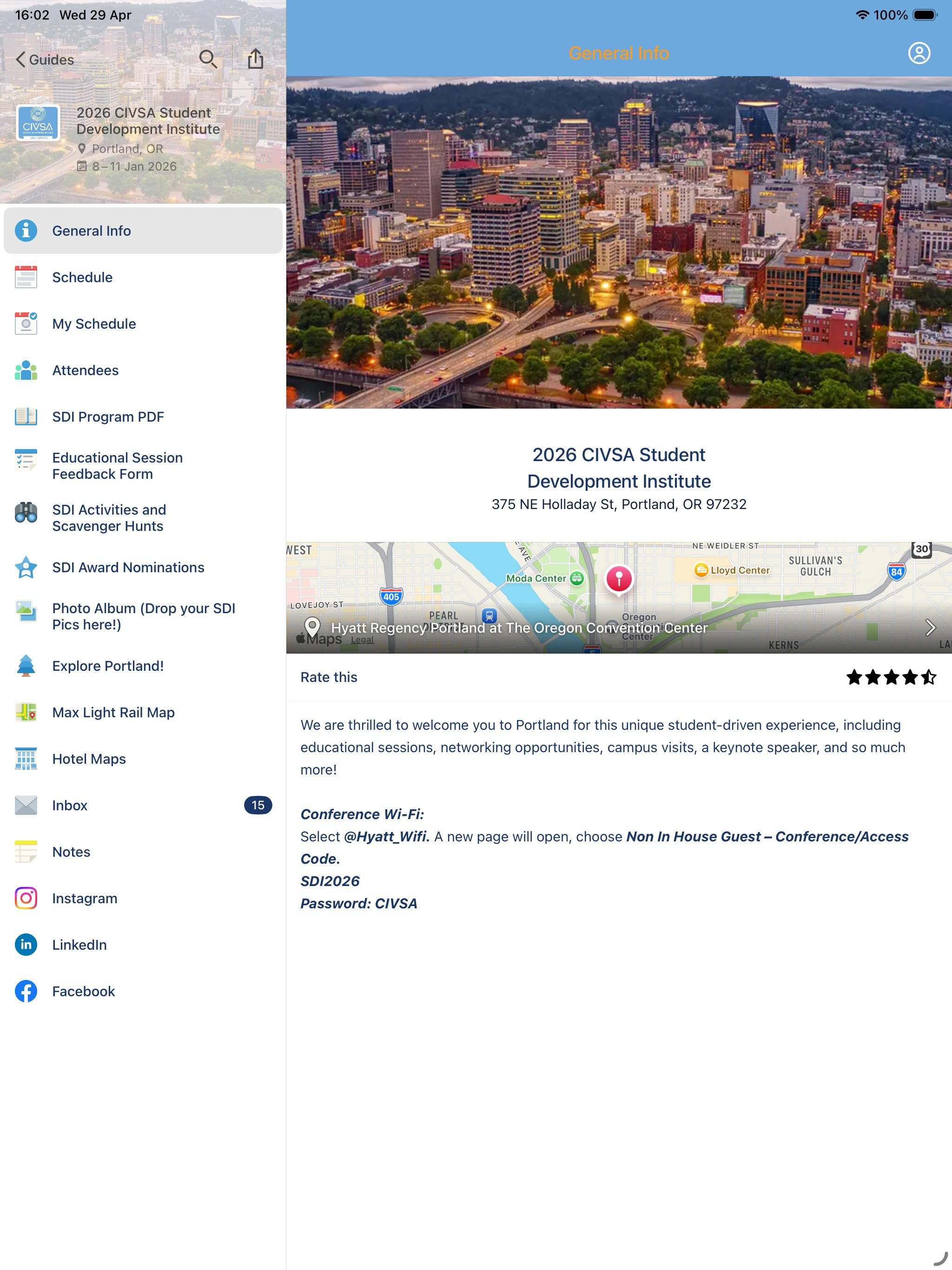The height and width of the screenshot is (1270, 952).
Task: Open the share sheet icon
Action: (x=256, y=59)
